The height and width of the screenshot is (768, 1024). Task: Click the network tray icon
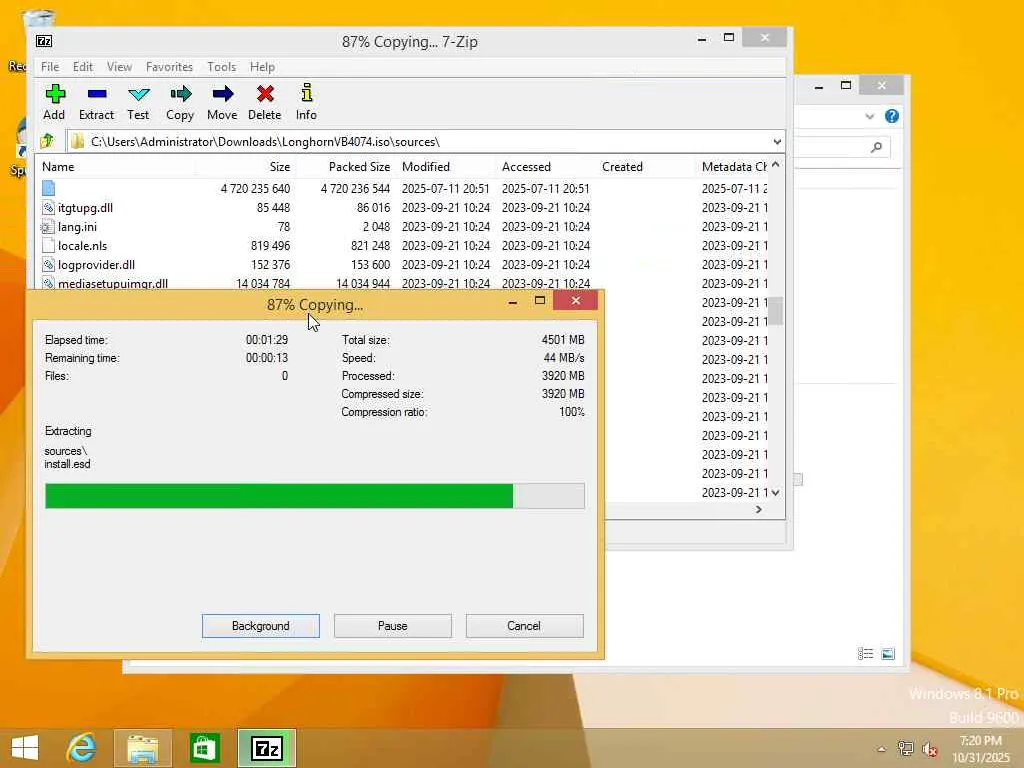(x=905, y=748)
